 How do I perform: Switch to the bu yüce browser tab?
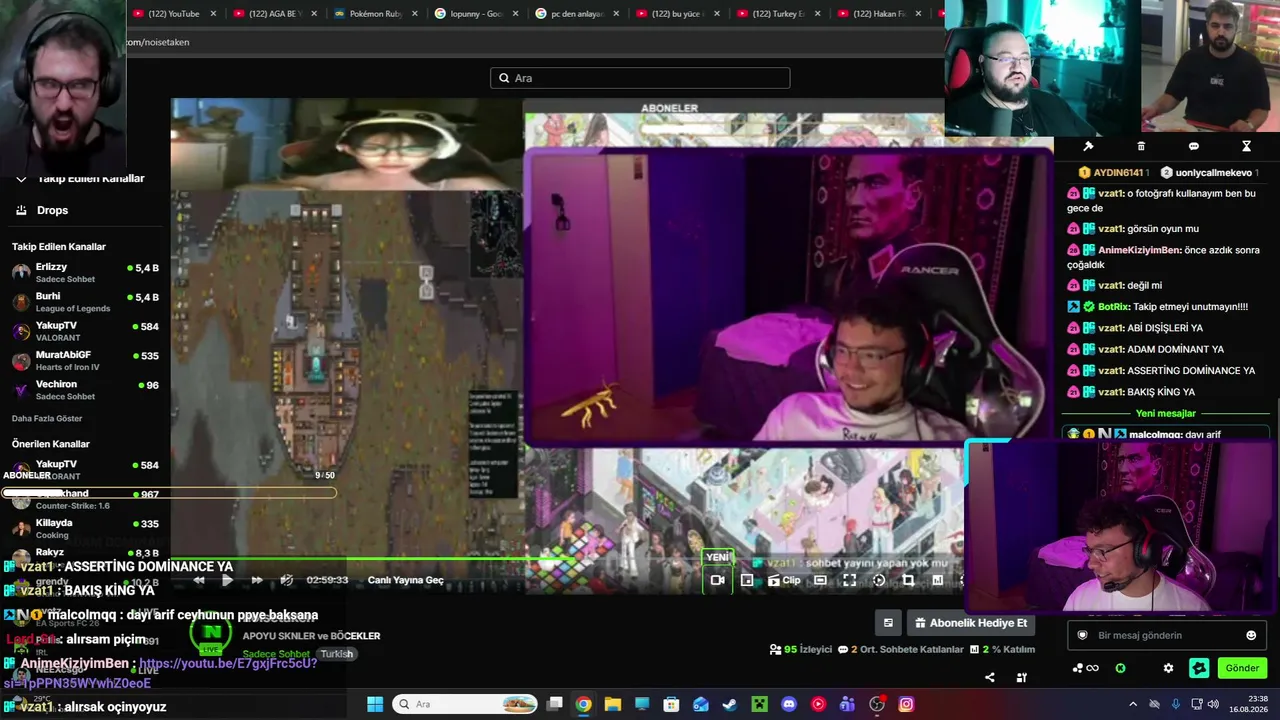679,14
